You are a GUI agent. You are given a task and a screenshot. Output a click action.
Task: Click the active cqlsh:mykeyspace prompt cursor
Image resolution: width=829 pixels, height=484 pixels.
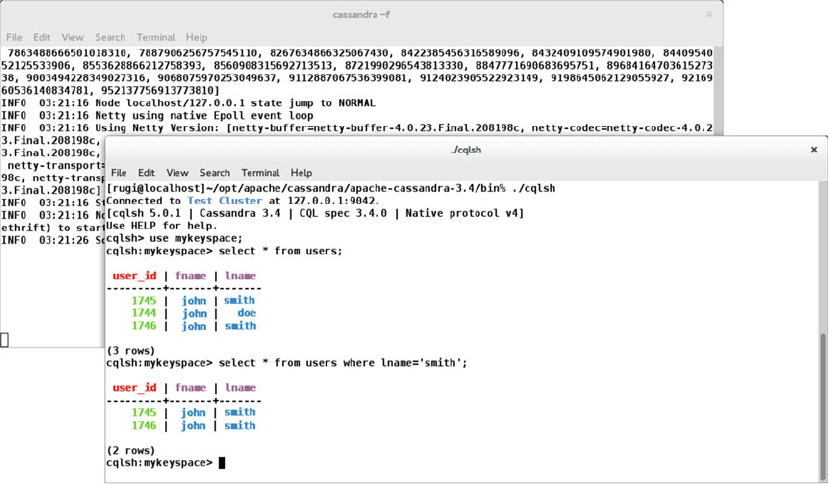222,463
